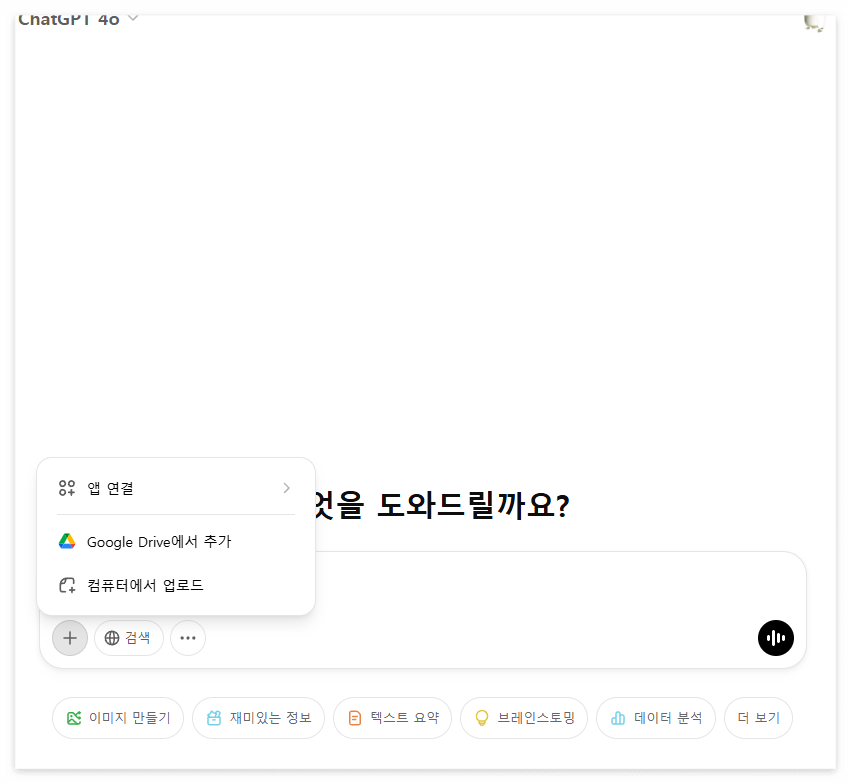Click the 더 보기 button
851x784 pixels.
(758, 717)
